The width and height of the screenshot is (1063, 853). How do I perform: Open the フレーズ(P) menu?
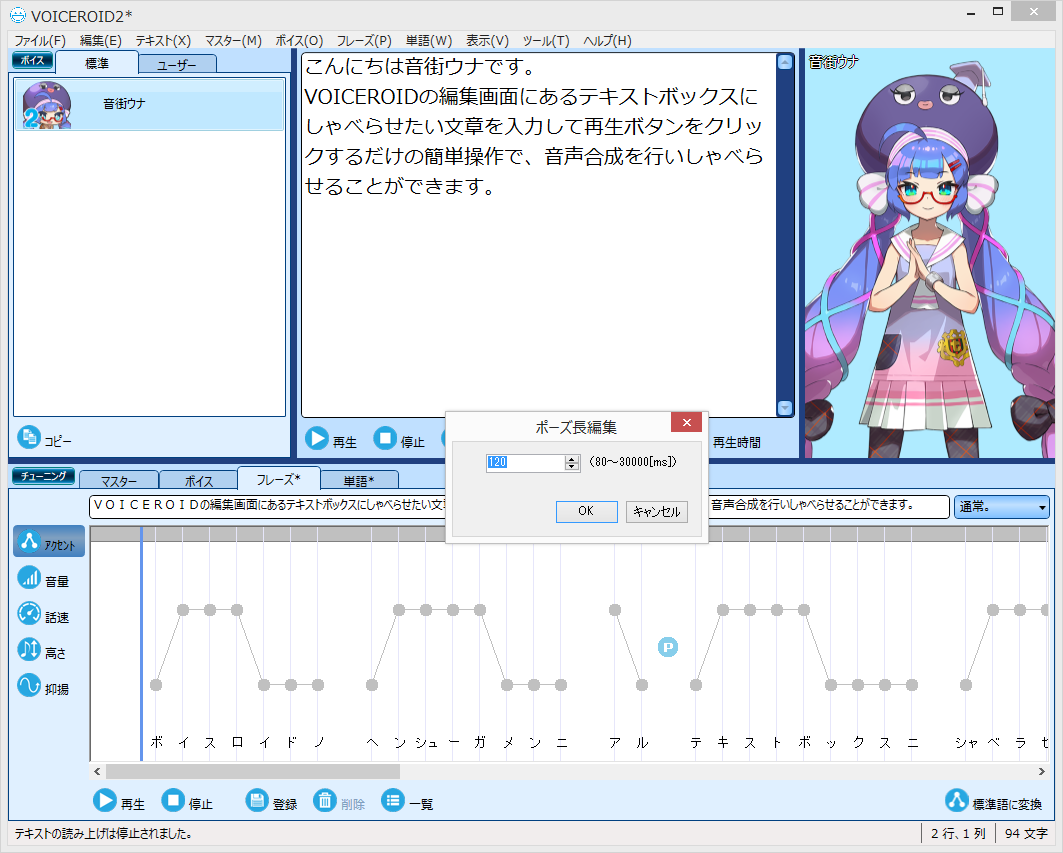[365, 41]
